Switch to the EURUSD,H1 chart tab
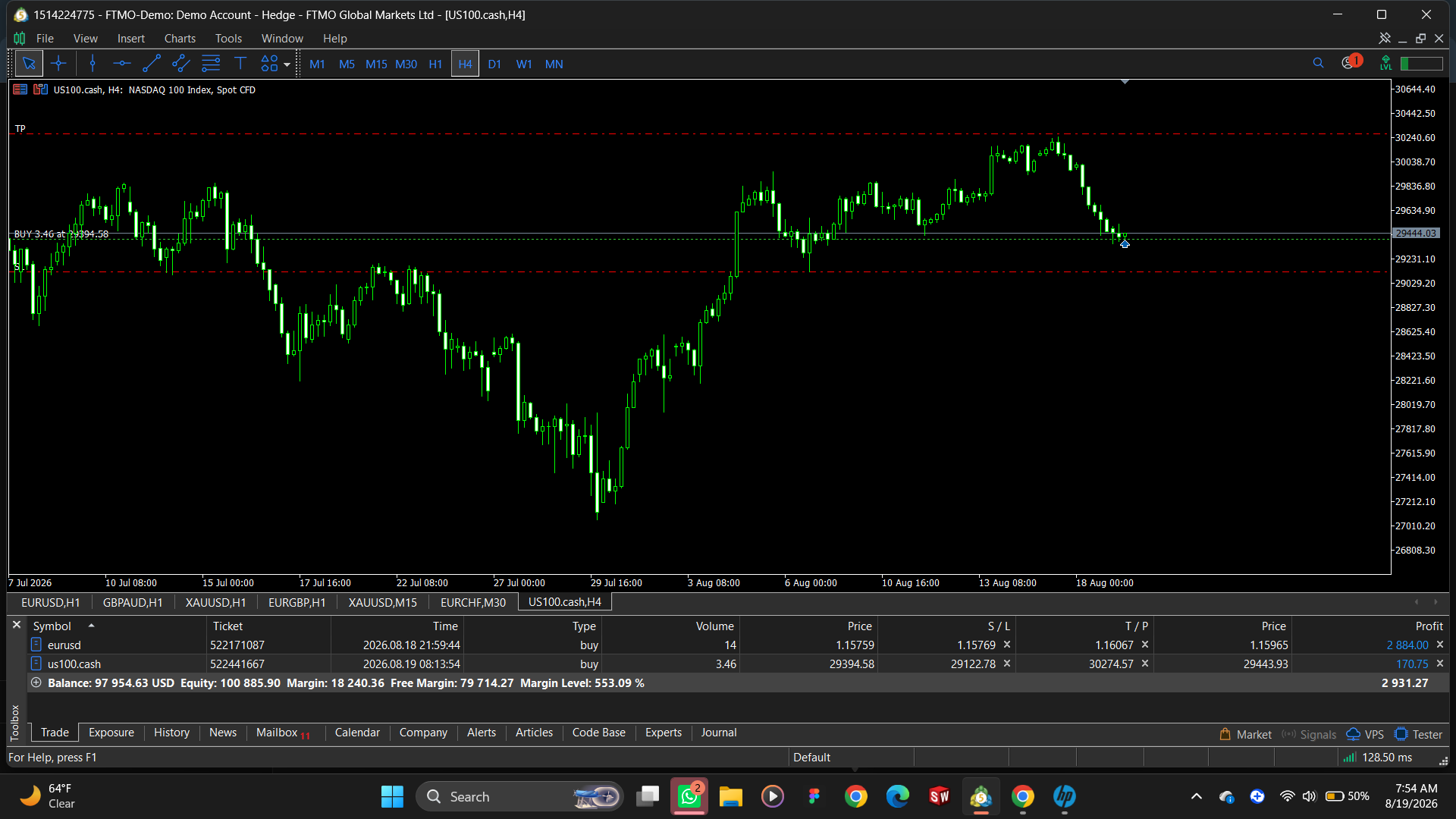 tap(50, 602)
